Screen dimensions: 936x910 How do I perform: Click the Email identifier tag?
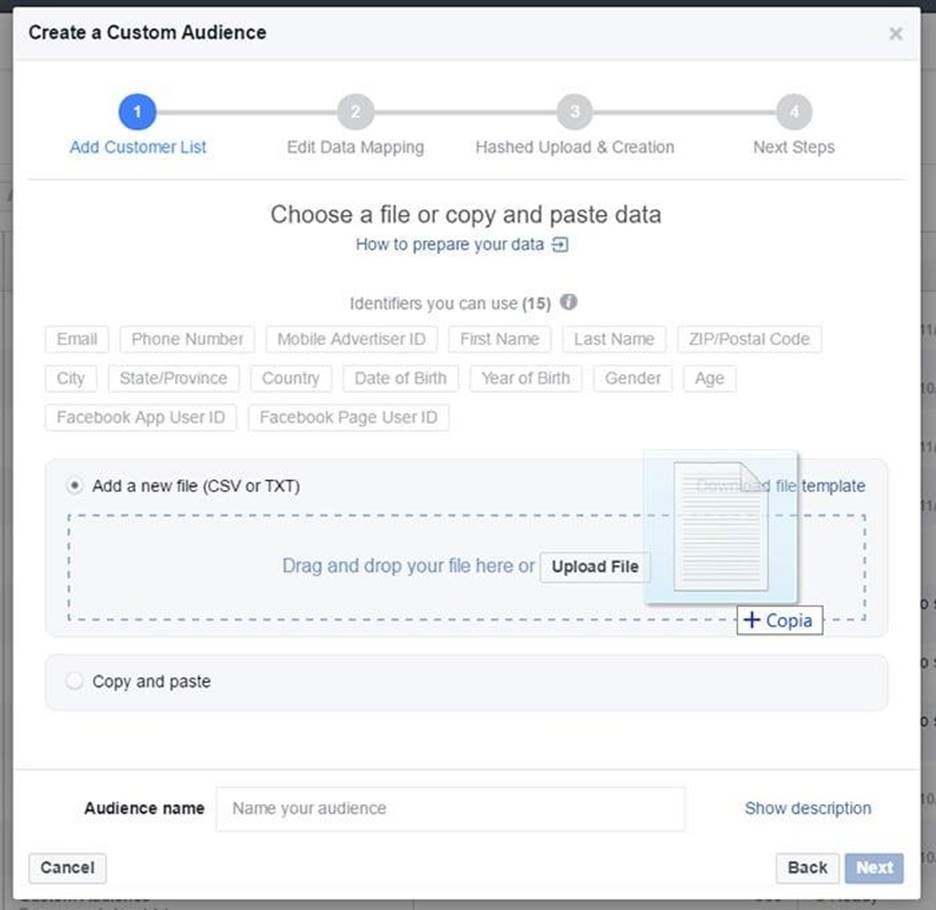(77, 339)
